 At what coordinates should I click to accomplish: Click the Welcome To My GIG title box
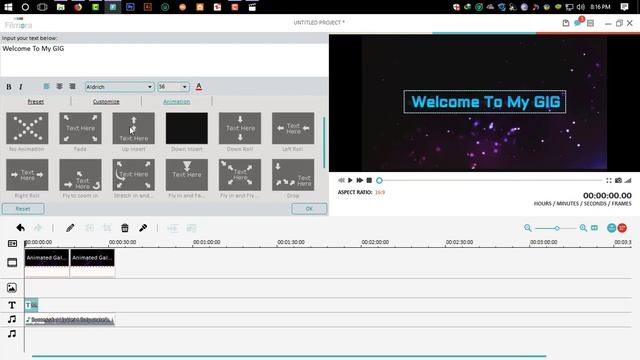point(485,102)
